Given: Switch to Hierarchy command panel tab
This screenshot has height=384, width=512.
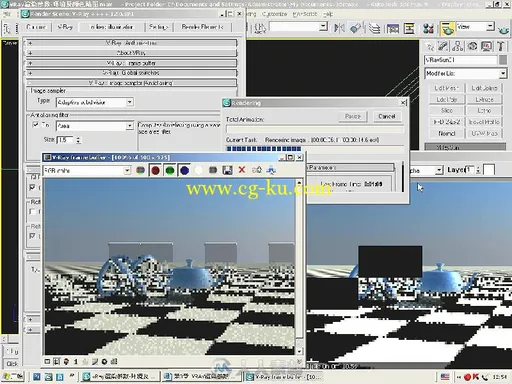Looking at the screenshot, I should 457,46.
